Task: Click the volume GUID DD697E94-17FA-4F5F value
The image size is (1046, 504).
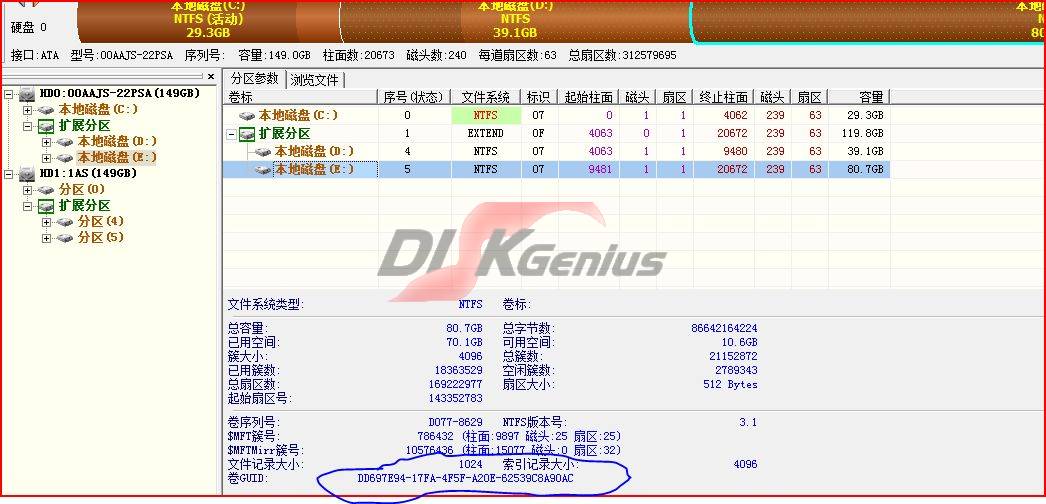Action: point(466,479)
